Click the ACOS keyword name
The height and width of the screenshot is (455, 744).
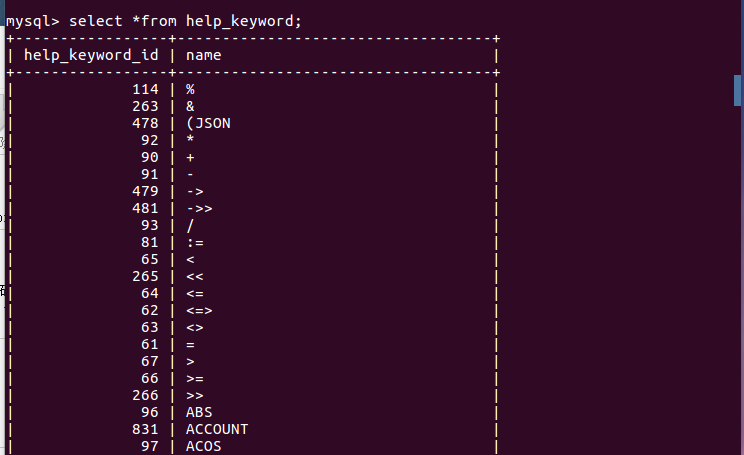pyautogui.click(x=203, y=446)
